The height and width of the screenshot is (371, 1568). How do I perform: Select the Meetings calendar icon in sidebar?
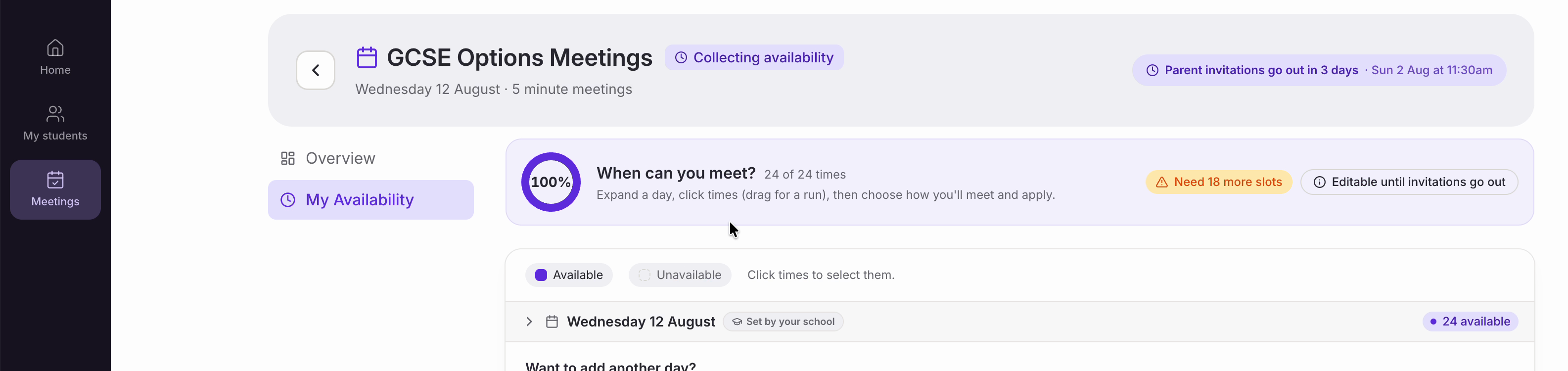pos(55,180)
